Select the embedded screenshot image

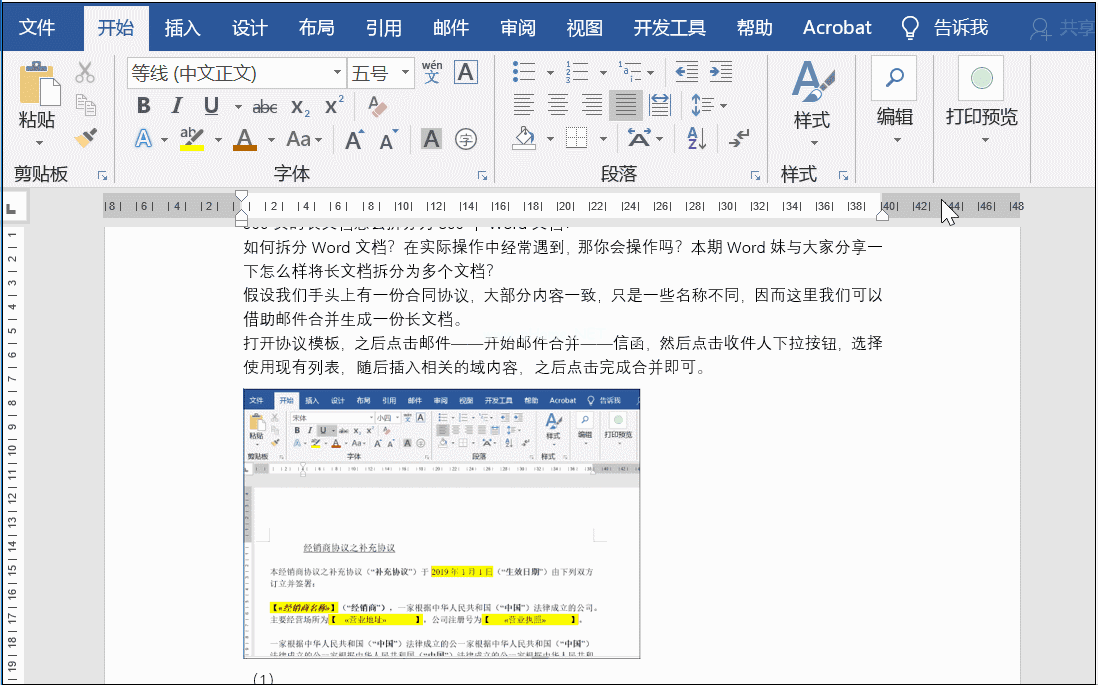[441, 524]
